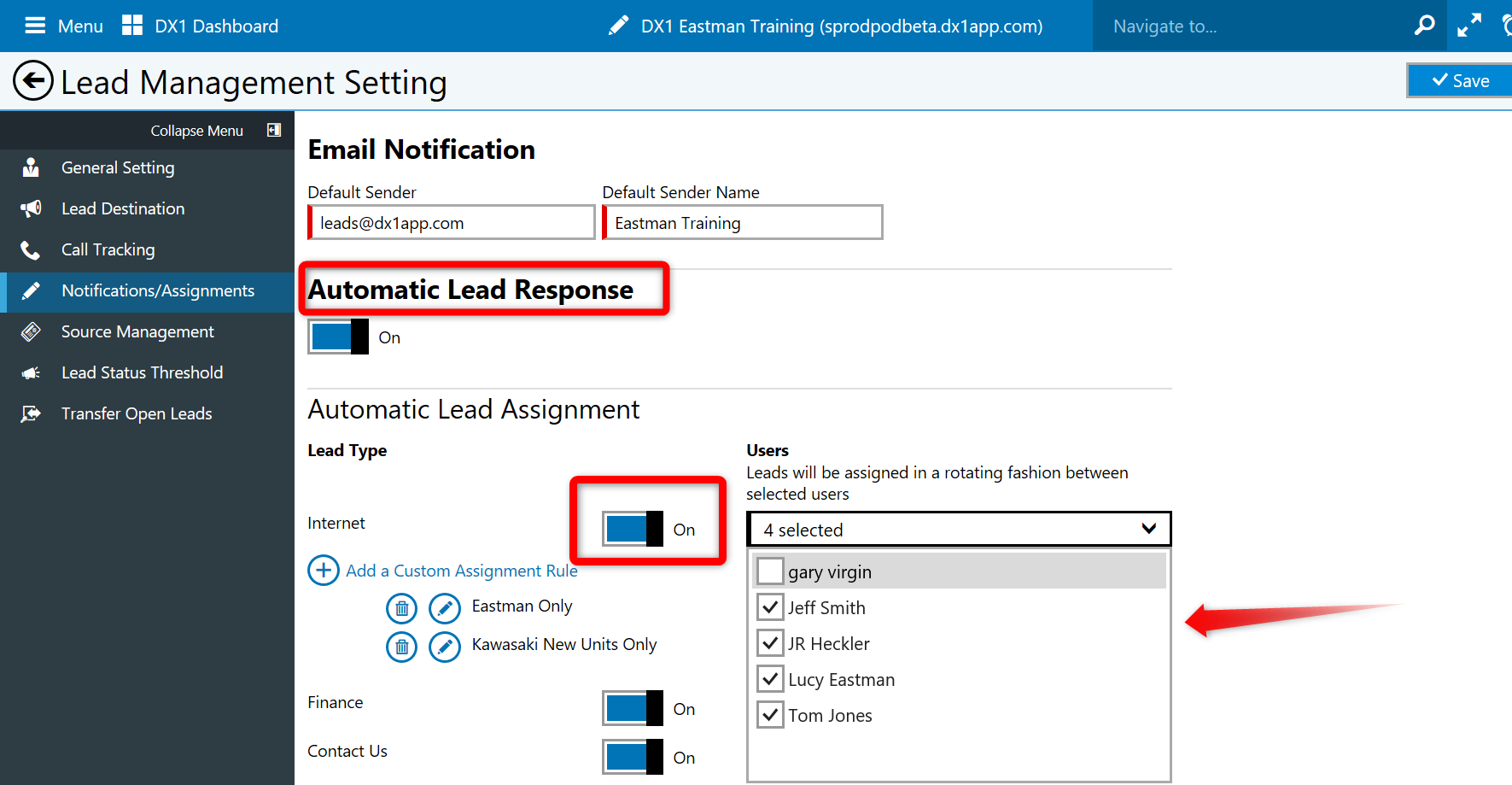
Task: Click the Default Sender email field
Action: pos(452,222)
